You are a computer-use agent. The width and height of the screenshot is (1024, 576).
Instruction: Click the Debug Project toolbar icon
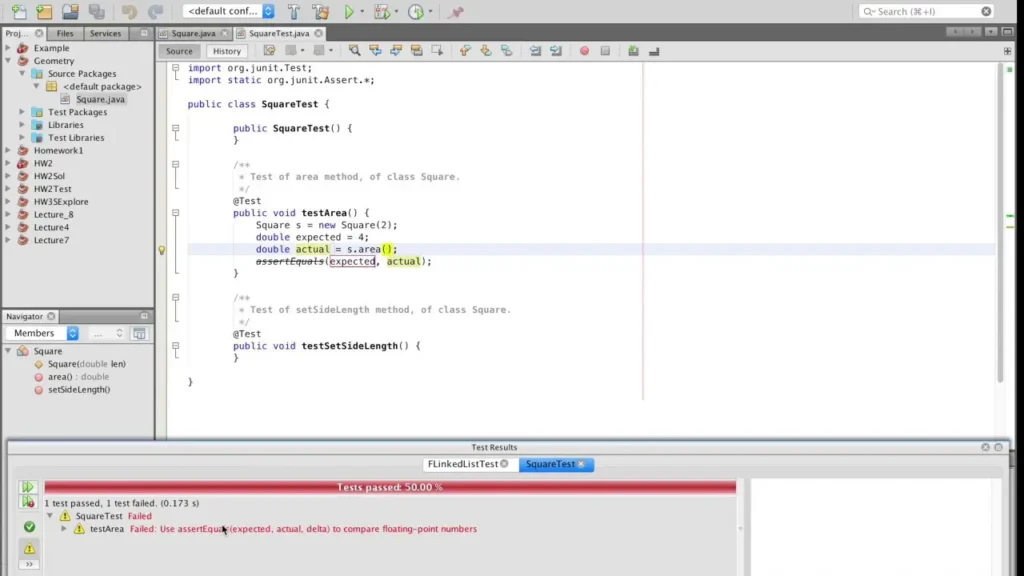click(382, 12)
